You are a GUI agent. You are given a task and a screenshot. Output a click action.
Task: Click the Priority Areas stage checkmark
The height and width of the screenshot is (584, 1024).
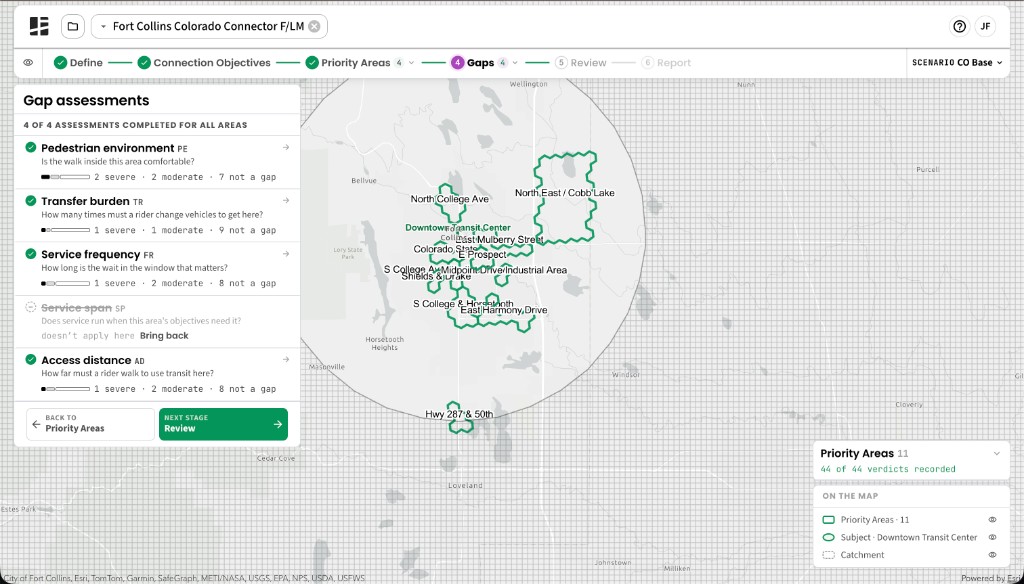(x=312, y=63)
